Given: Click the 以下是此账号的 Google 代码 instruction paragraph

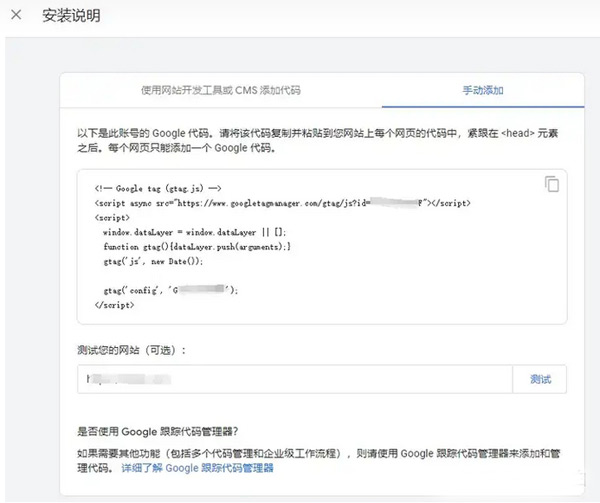Looking at the screenshot, I should coord(318,140).
